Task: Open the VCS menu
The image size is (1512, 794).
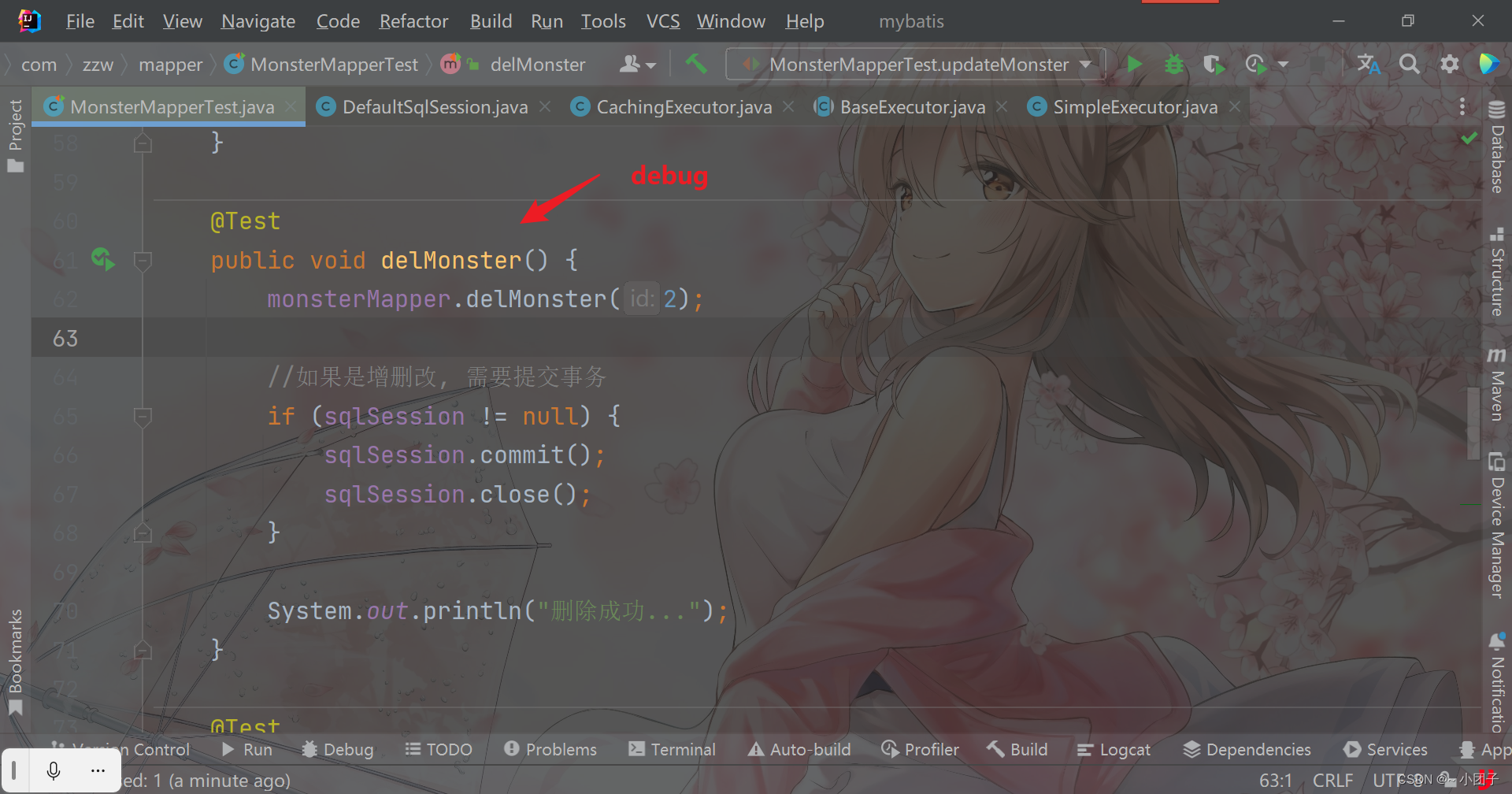Action: click(x=663, y=21)
